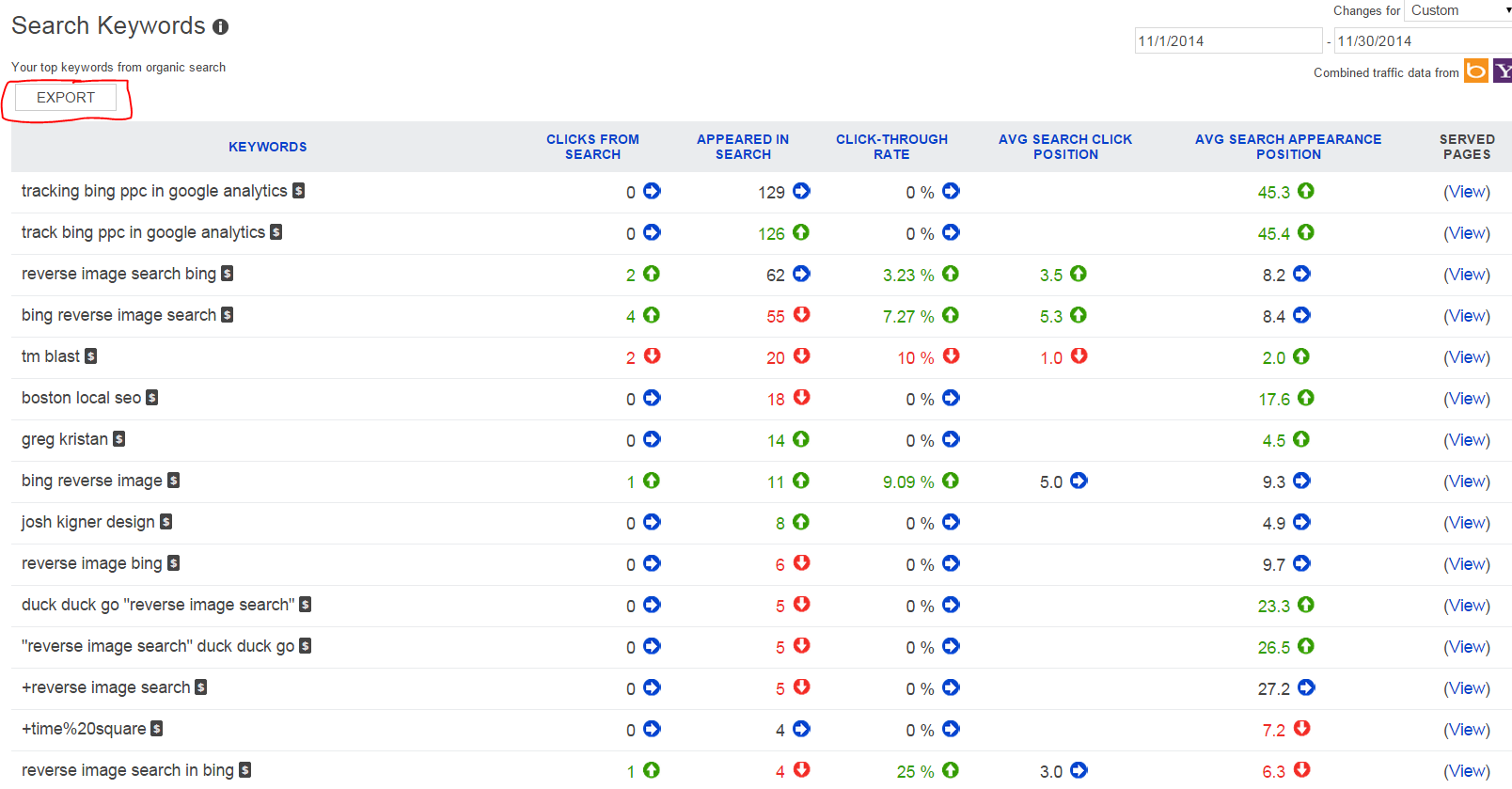This screenshot has height=789, width=1512.
Task: Click dollar icon next to +time%20square
Action: (x=157, y=729)
